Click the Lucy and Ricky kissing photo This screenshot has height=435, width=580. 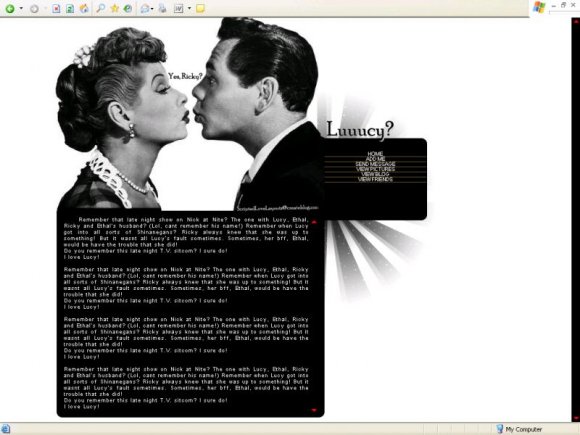click(x=189, y=115)
